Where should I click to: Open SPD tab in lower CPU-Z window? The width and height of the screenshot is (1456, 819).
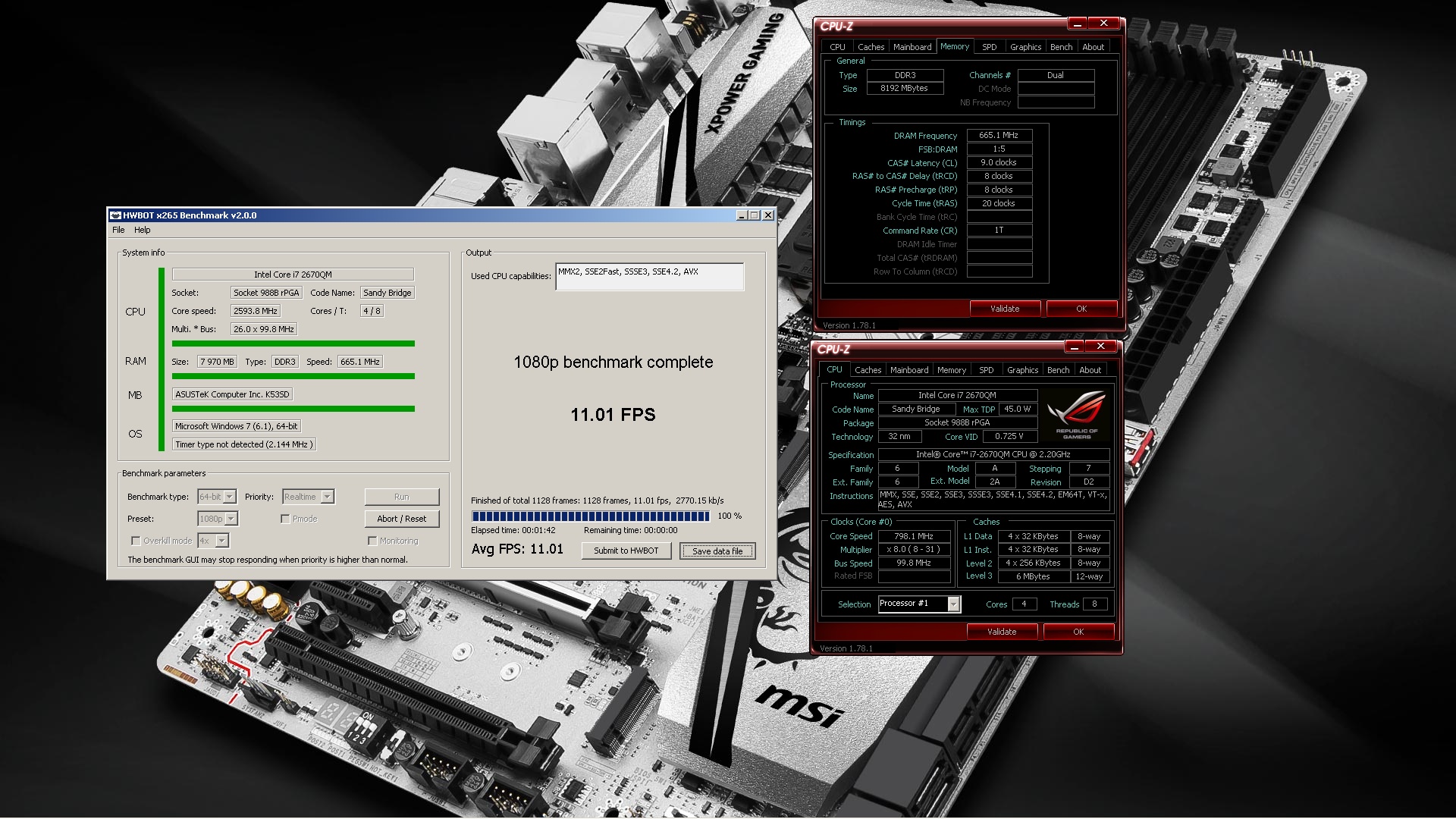[987, 370]
